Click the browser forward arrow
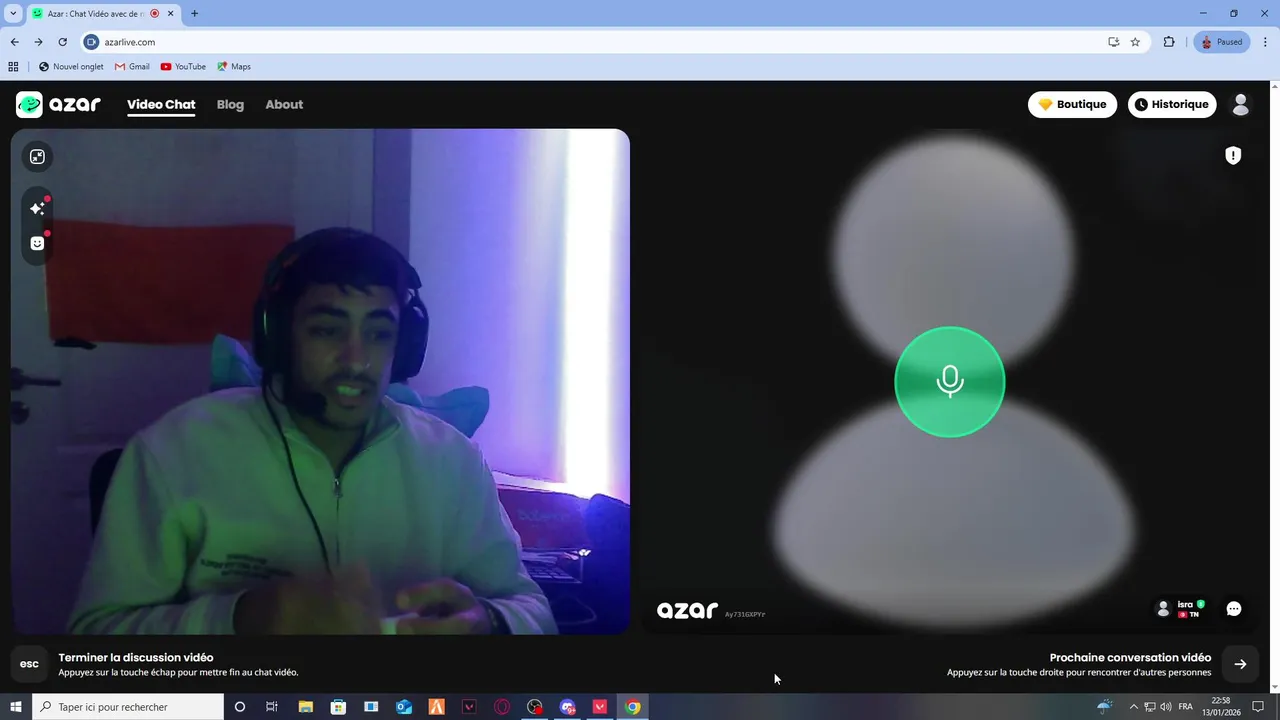The width and height of the screenshot is (1280, 720). 38,42
